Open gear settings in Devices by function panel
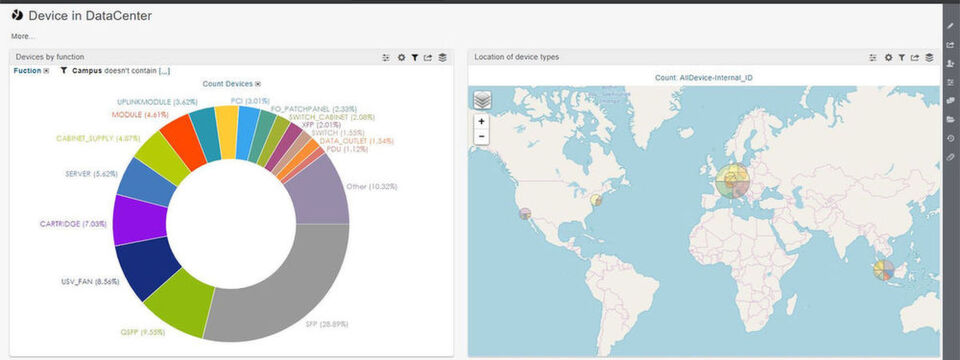The height and width of the screenshot is (360, 960). point(401,58)
